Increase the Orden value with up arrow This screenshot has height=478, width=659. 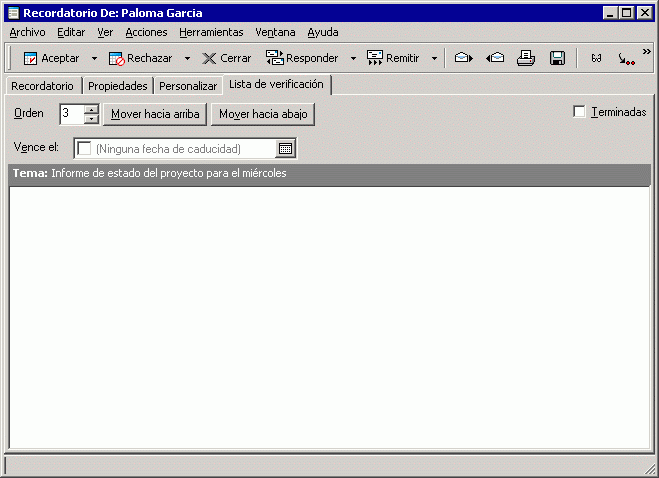91,109
